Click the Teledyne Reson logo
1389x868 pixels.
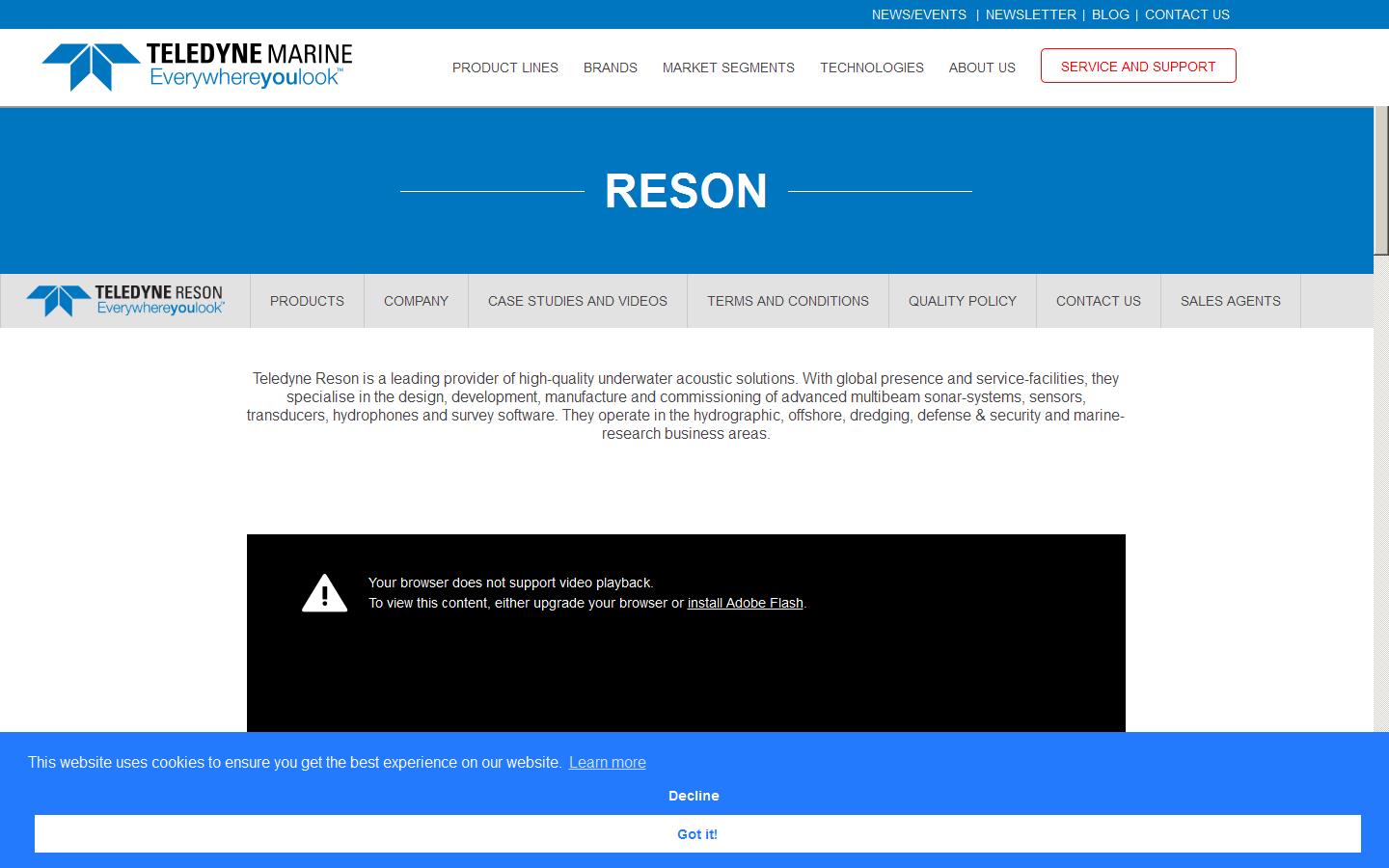125,301
